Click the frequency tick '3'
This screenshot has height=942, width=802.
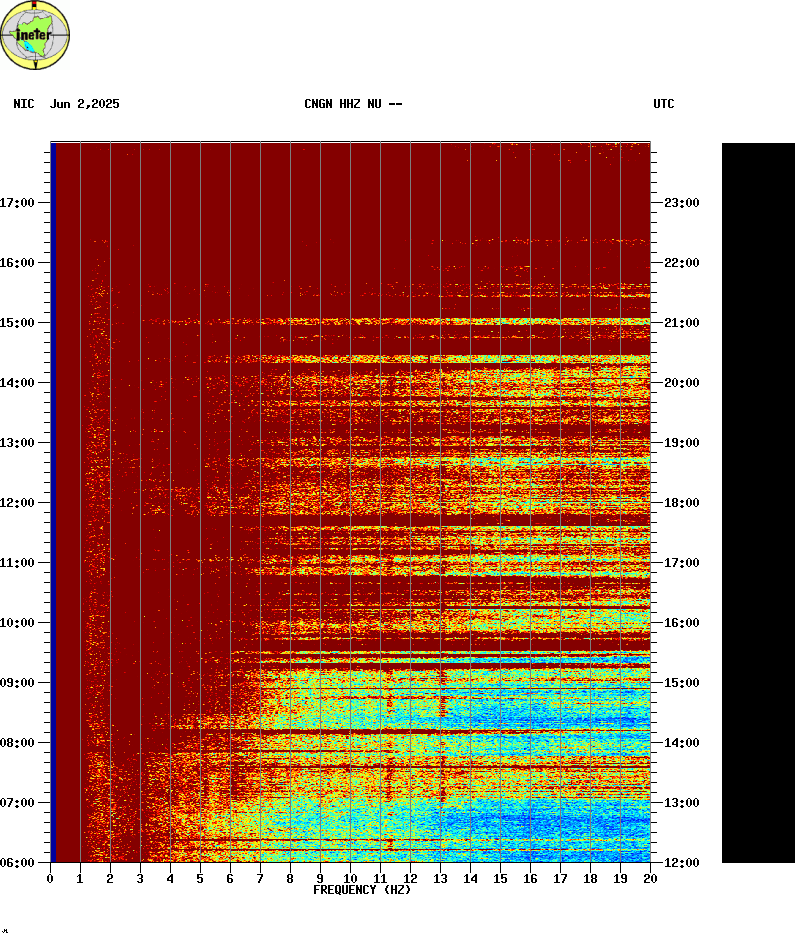pos(140,879)
